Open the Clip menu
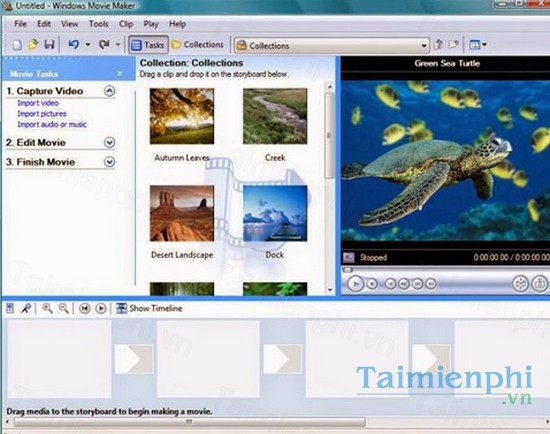The height and width of the screenshot is (434, 550). coord(126,24)
